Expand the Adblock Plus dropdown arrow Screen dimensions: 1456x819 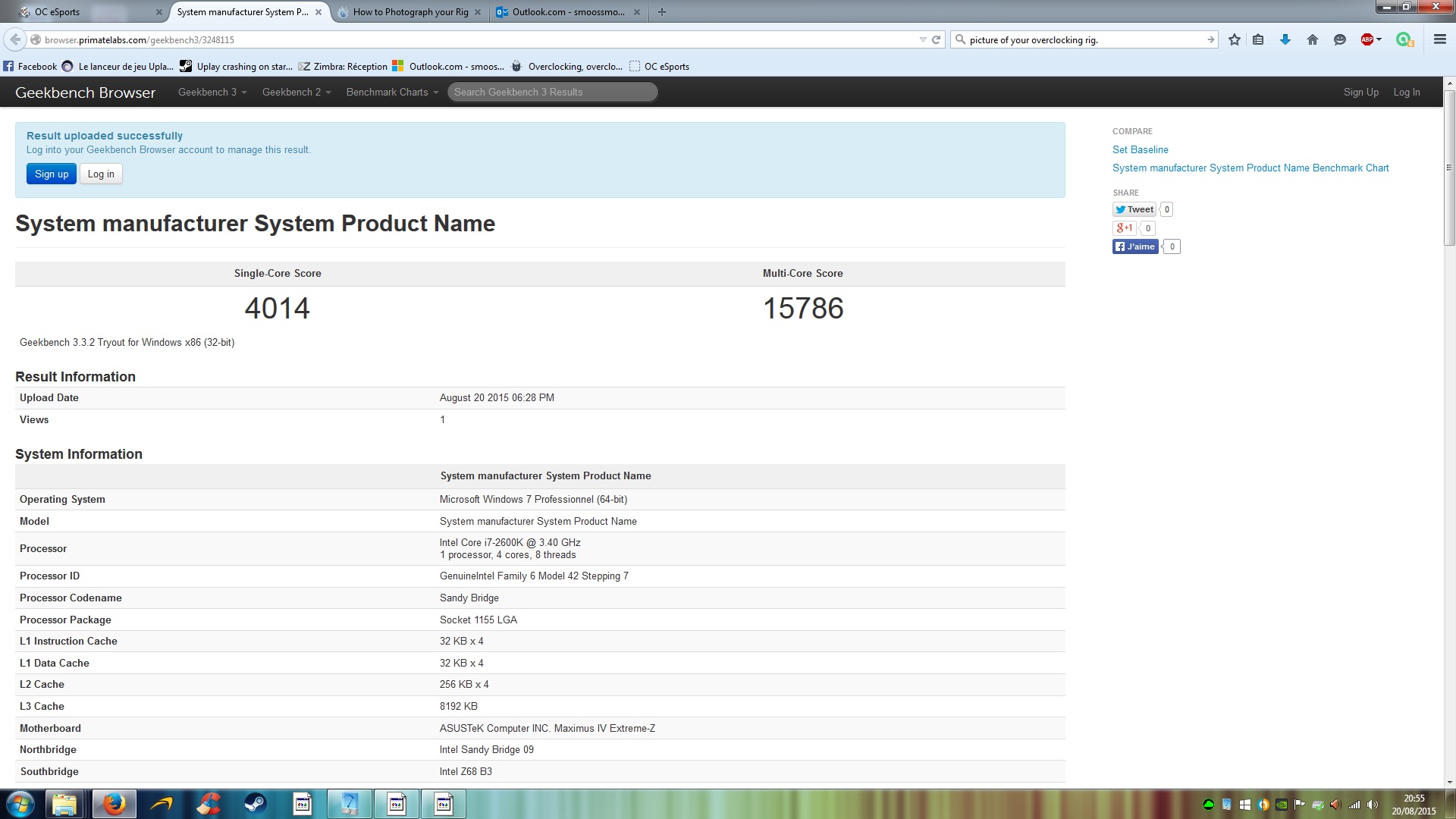(x=1379, y=39)
